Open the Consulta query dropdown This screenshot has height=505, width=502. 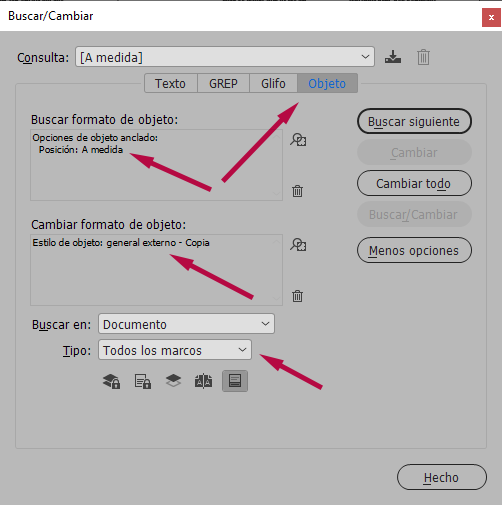coord(225,57)
